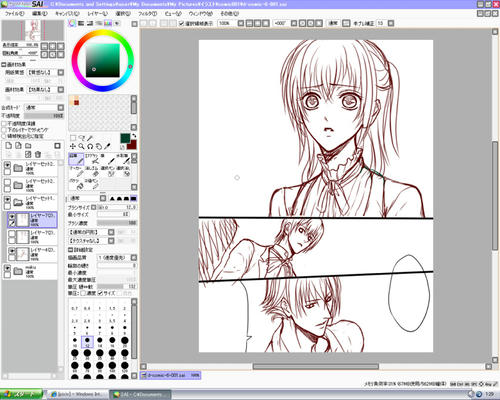500x400 pixels.
Task: Click the Windows Start button
Action: click(21, 395)
